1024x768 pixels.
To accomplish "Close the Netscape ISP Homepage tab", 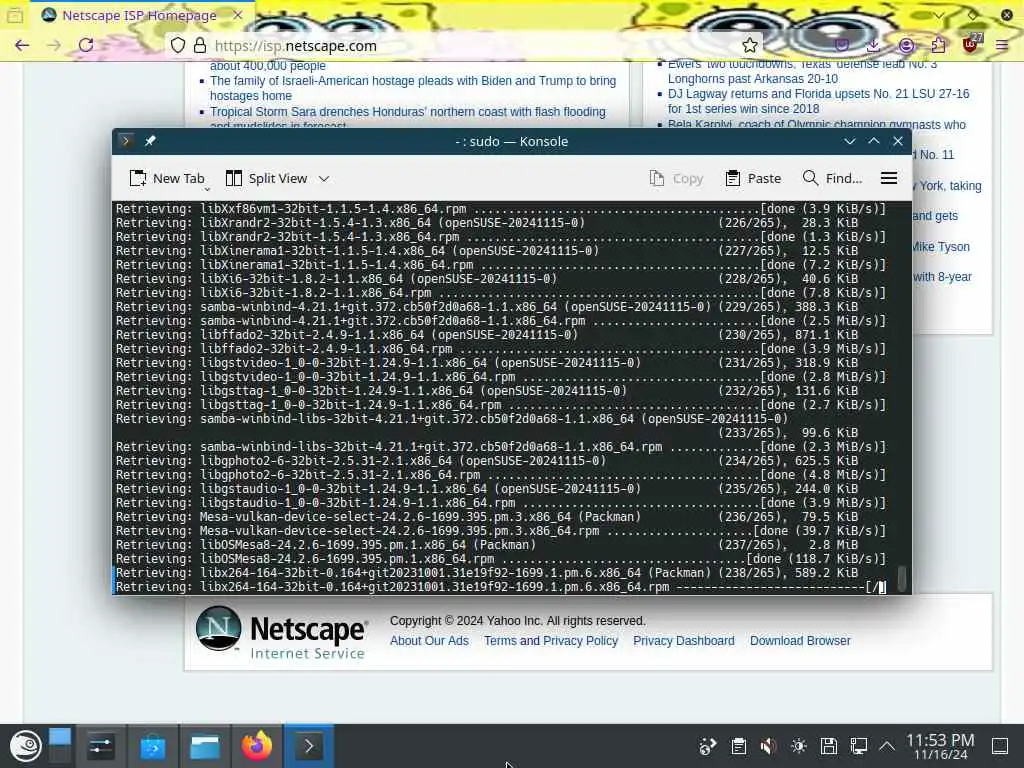I will (238, 15).
